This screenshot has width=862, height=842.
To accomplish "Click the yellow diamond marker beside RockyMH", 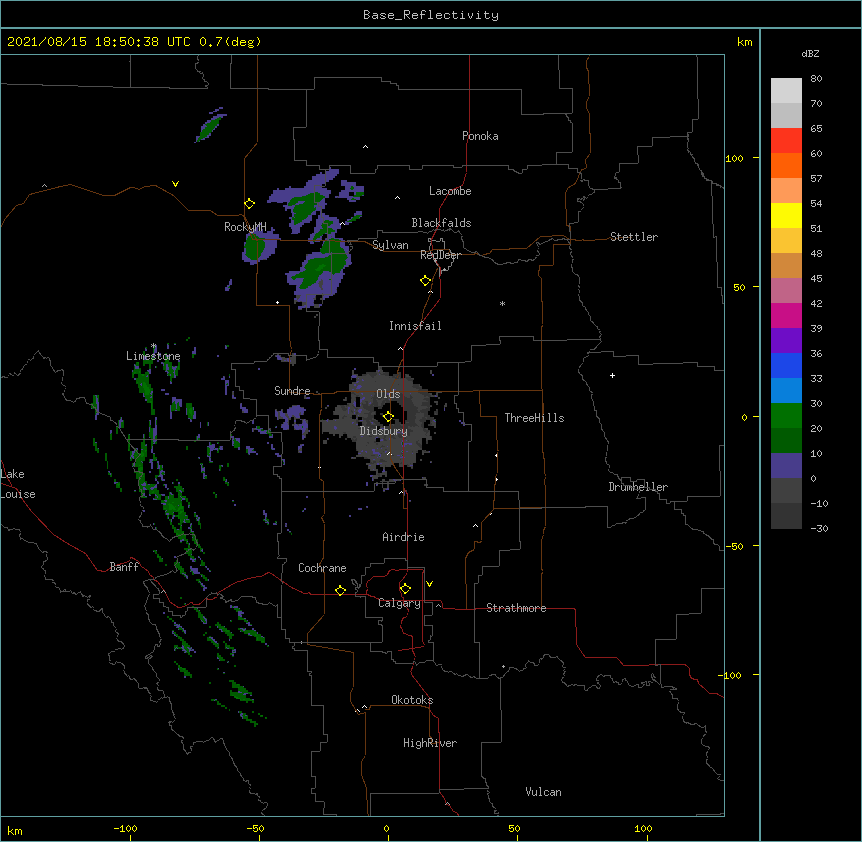I will coord(249,204).
